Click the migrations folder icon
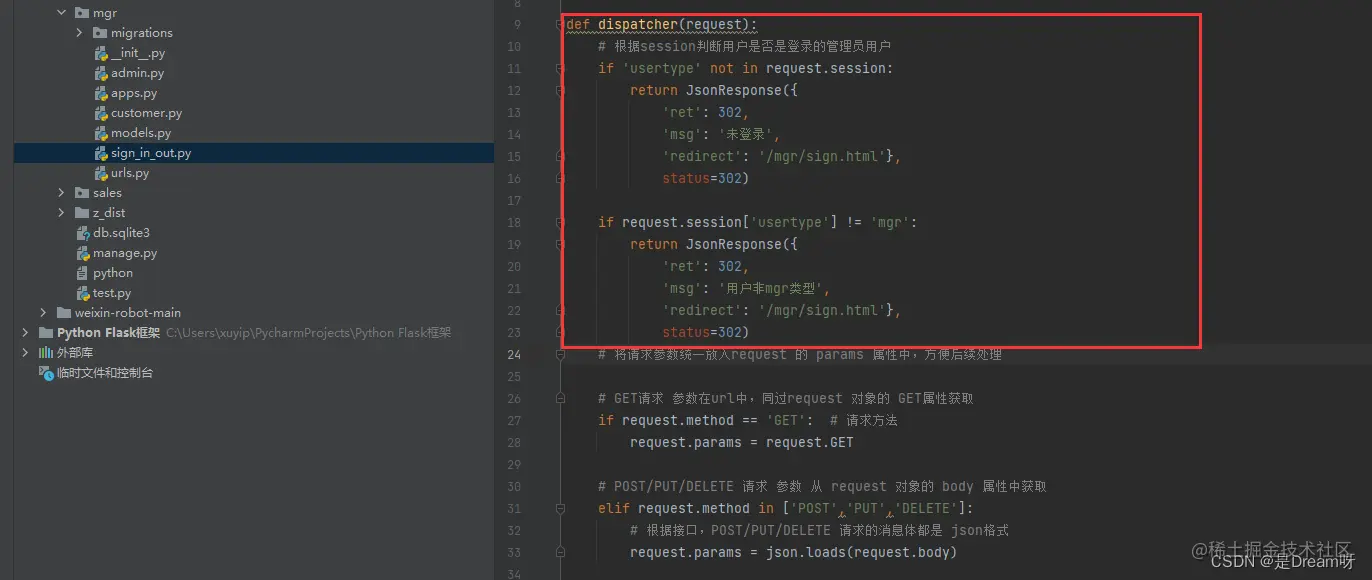1372x580 pixels. tap(100, 33)
